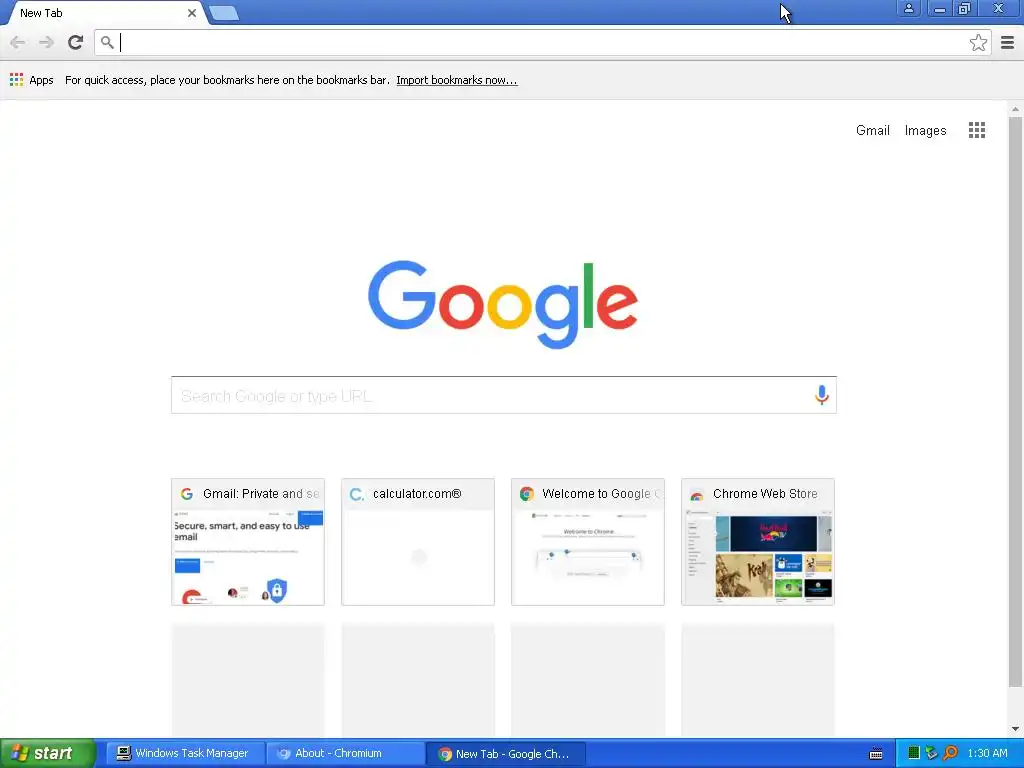Open the Gmail most-visited thumbnail

(248, 541)
